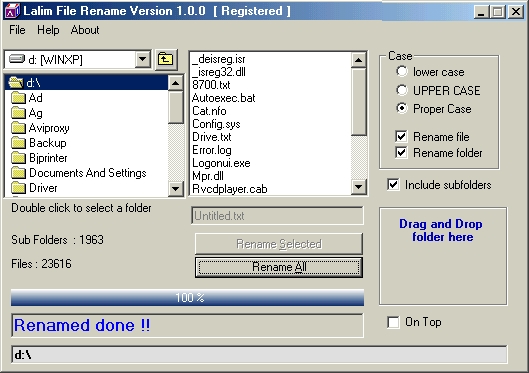Open the drive selection dropdown arrow
This screenshot has width=529, height=373.
click(x=143, y=59)
